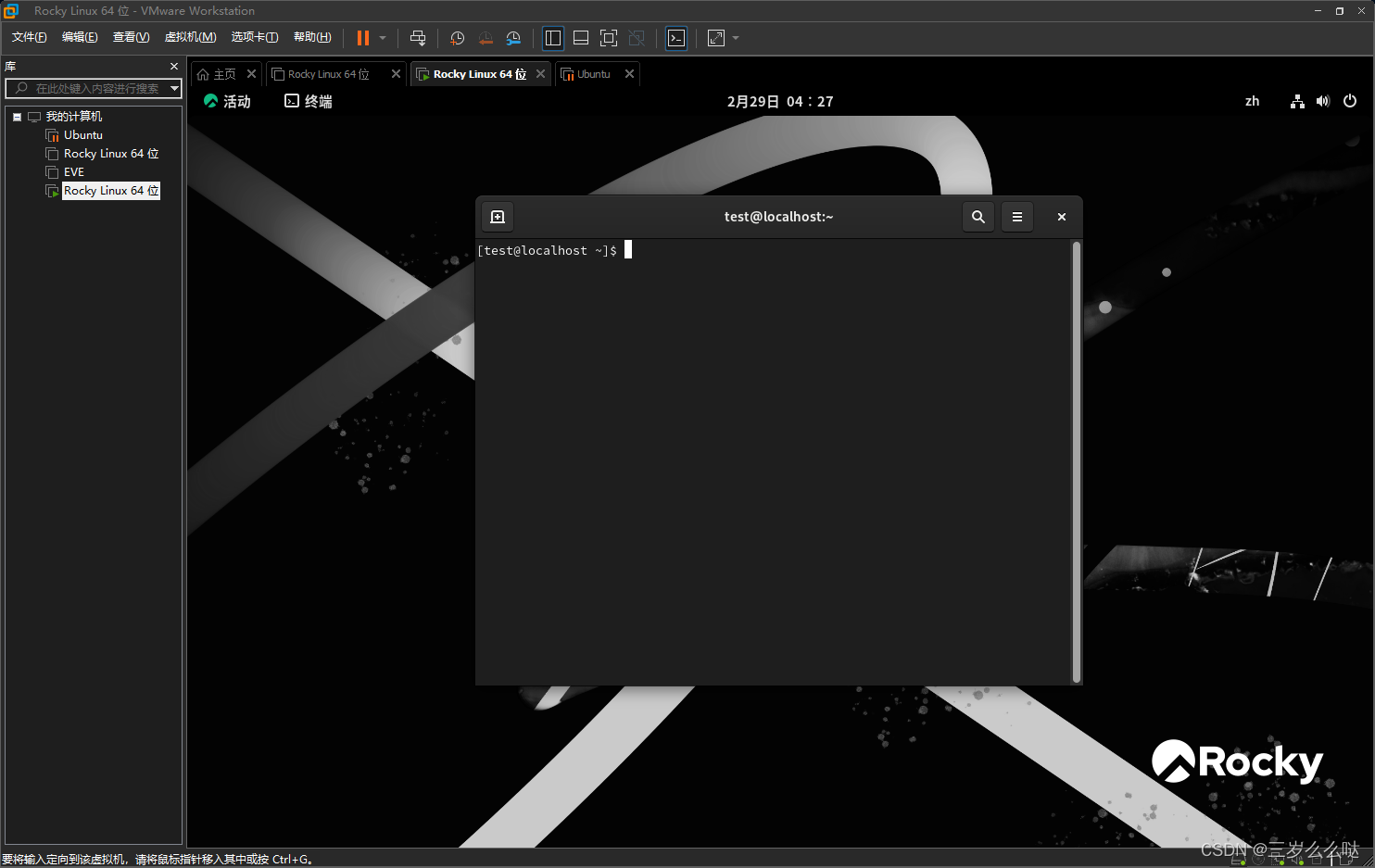Open the snapshot manager

click(513, 38)
